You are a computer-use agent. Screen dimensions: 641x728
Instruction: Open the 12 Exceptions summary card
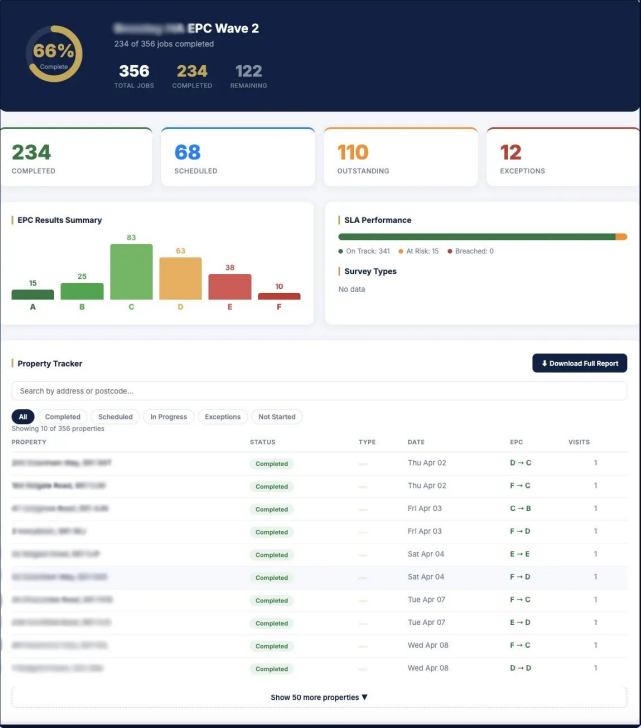(x=563, y=157)
